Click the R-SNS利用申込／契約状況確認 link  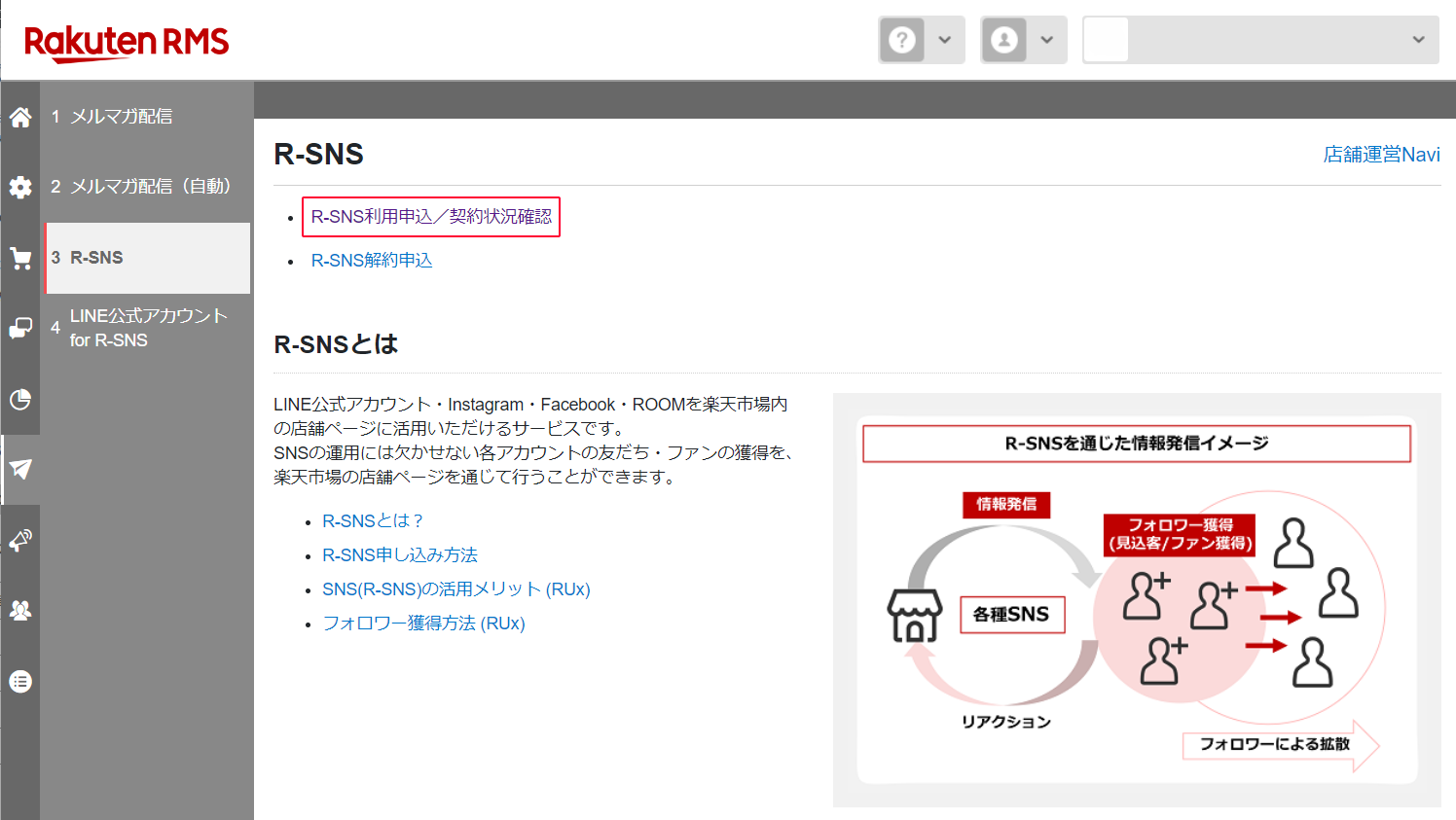430,217
